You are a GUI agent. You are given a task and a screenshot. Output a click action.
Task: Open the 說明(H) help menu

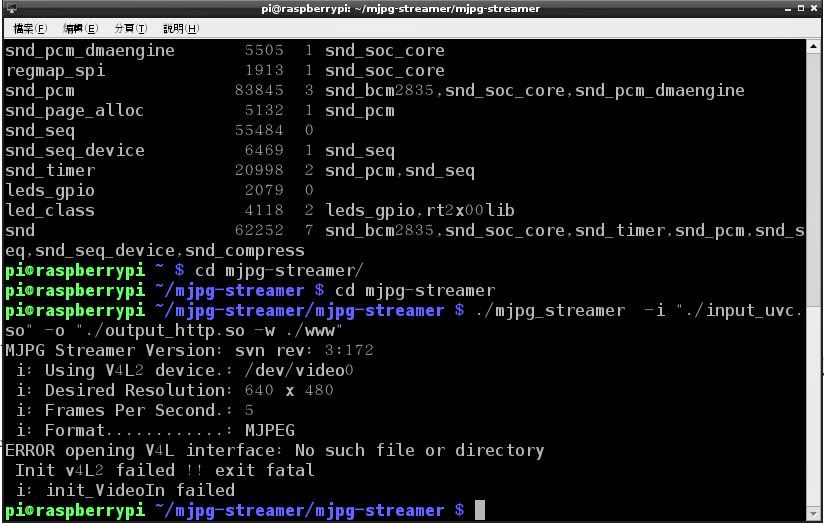[x=181, y=28]
